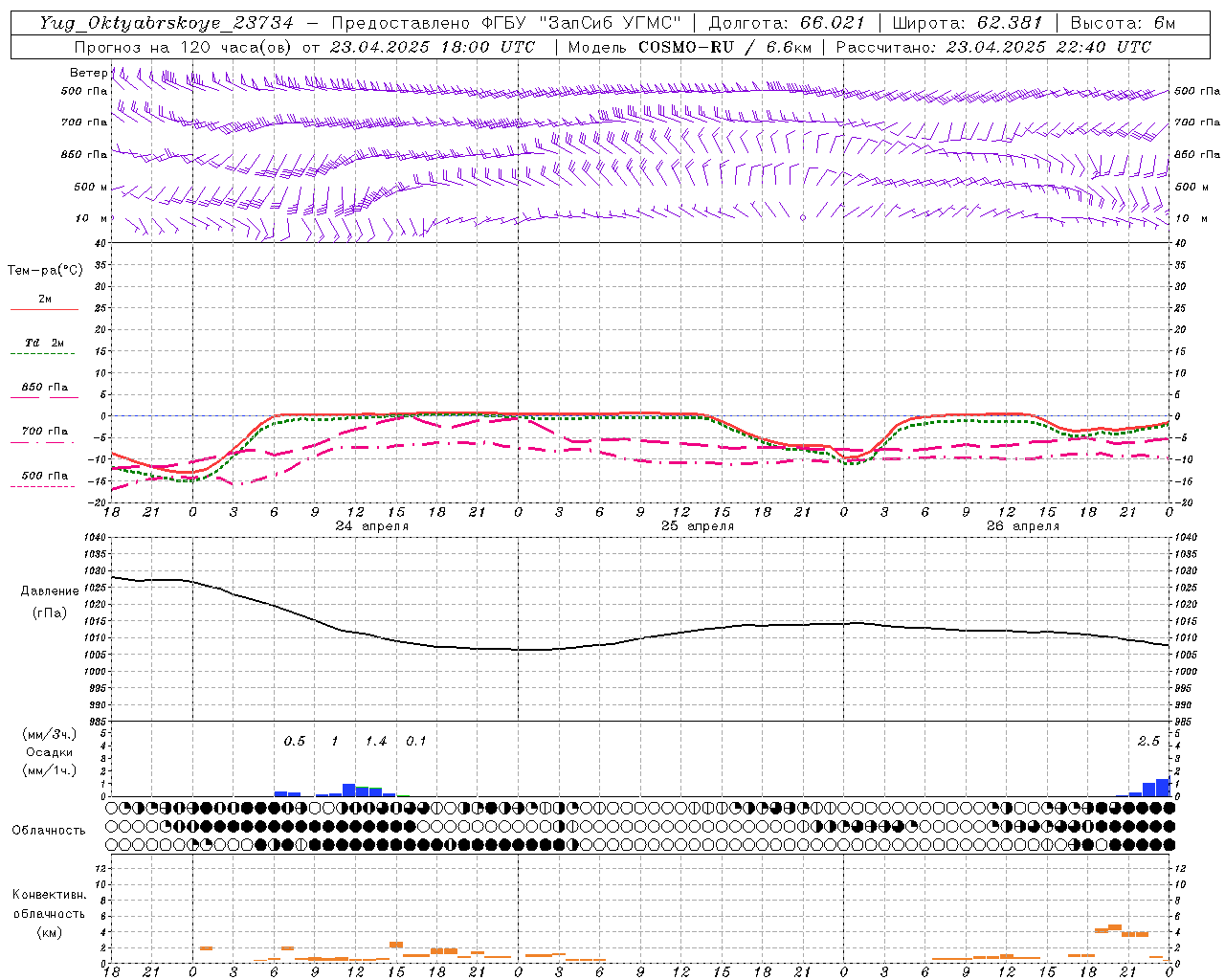Click the 0.5 precipitation total value

(295, 742)
